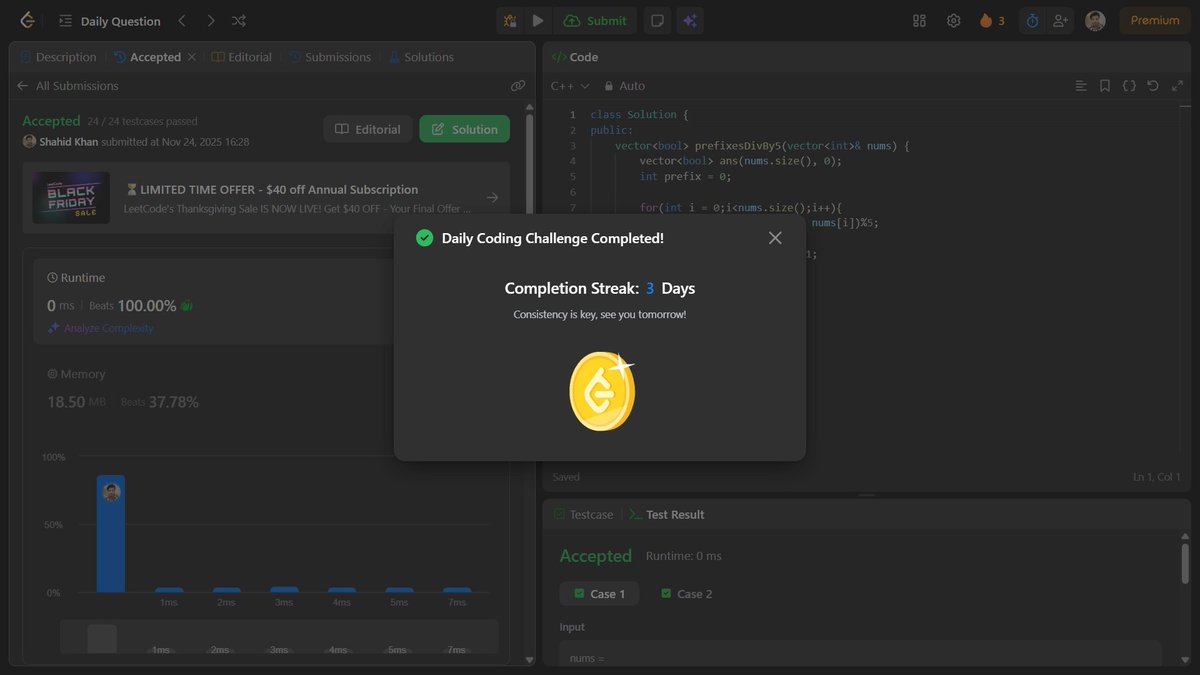Select Case 2 result

coord(687,594)
